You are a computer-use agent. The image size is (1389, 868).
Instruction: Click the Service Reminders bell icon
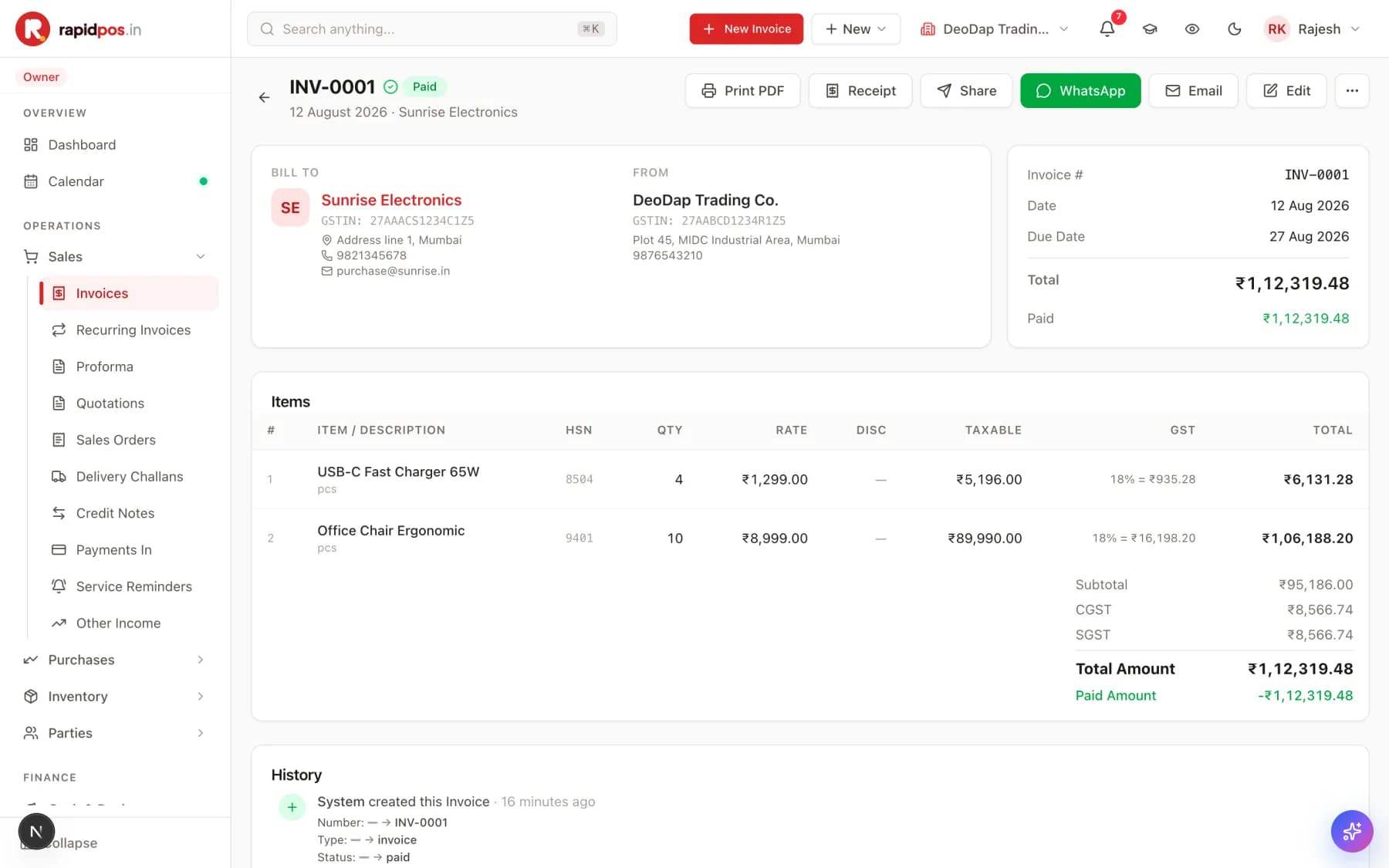[x=59, y=586]
